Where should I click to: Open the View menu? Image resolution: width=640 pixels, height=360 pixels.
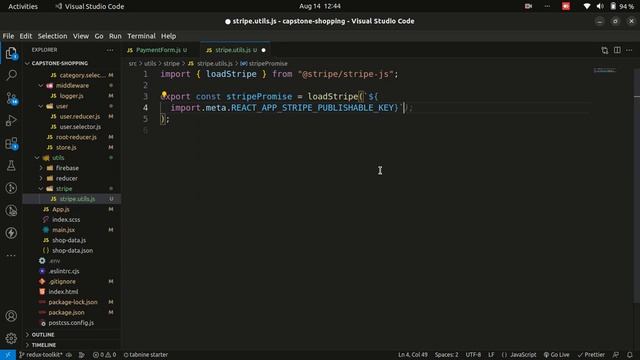81,36
